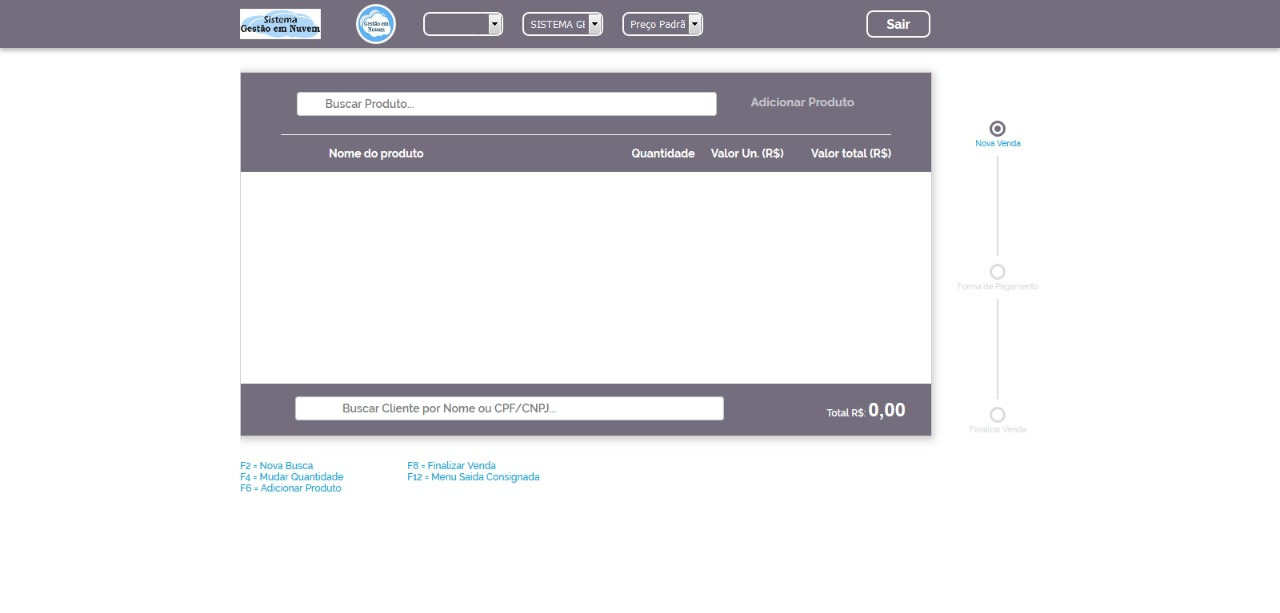Click the F12 = Menu Saída Consignada text
Screen dimensions: 1280x613
pyautogui.click(x=473, y=477)
